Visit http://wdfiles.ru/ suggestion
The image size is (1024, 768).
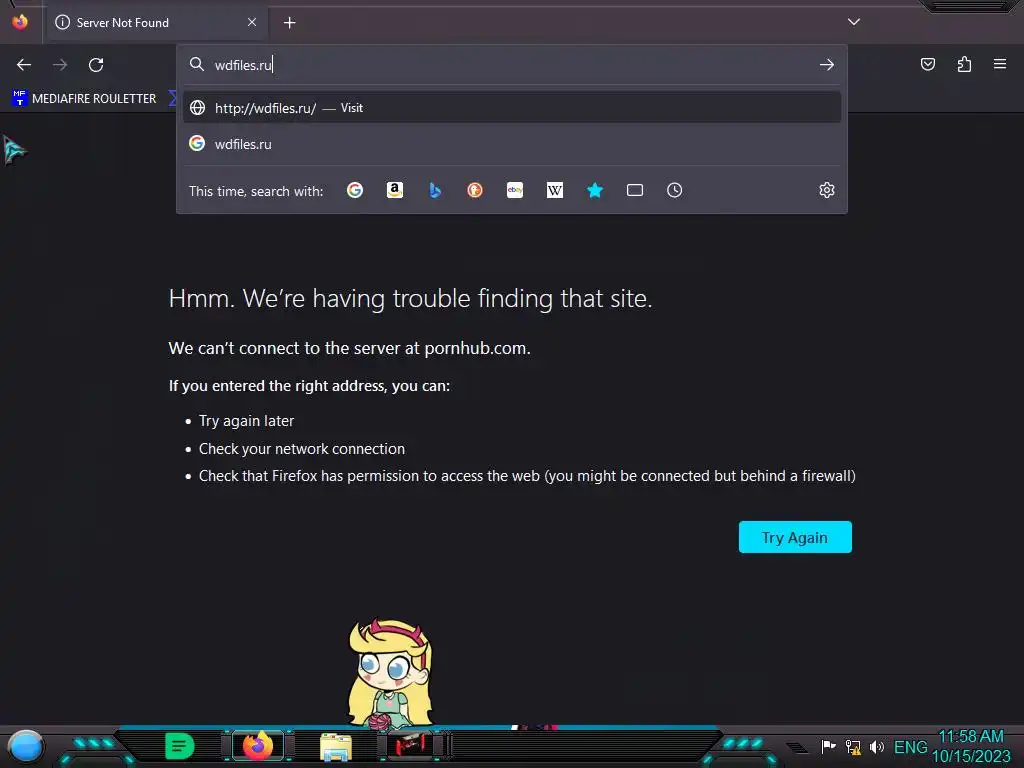coord(511,108)
